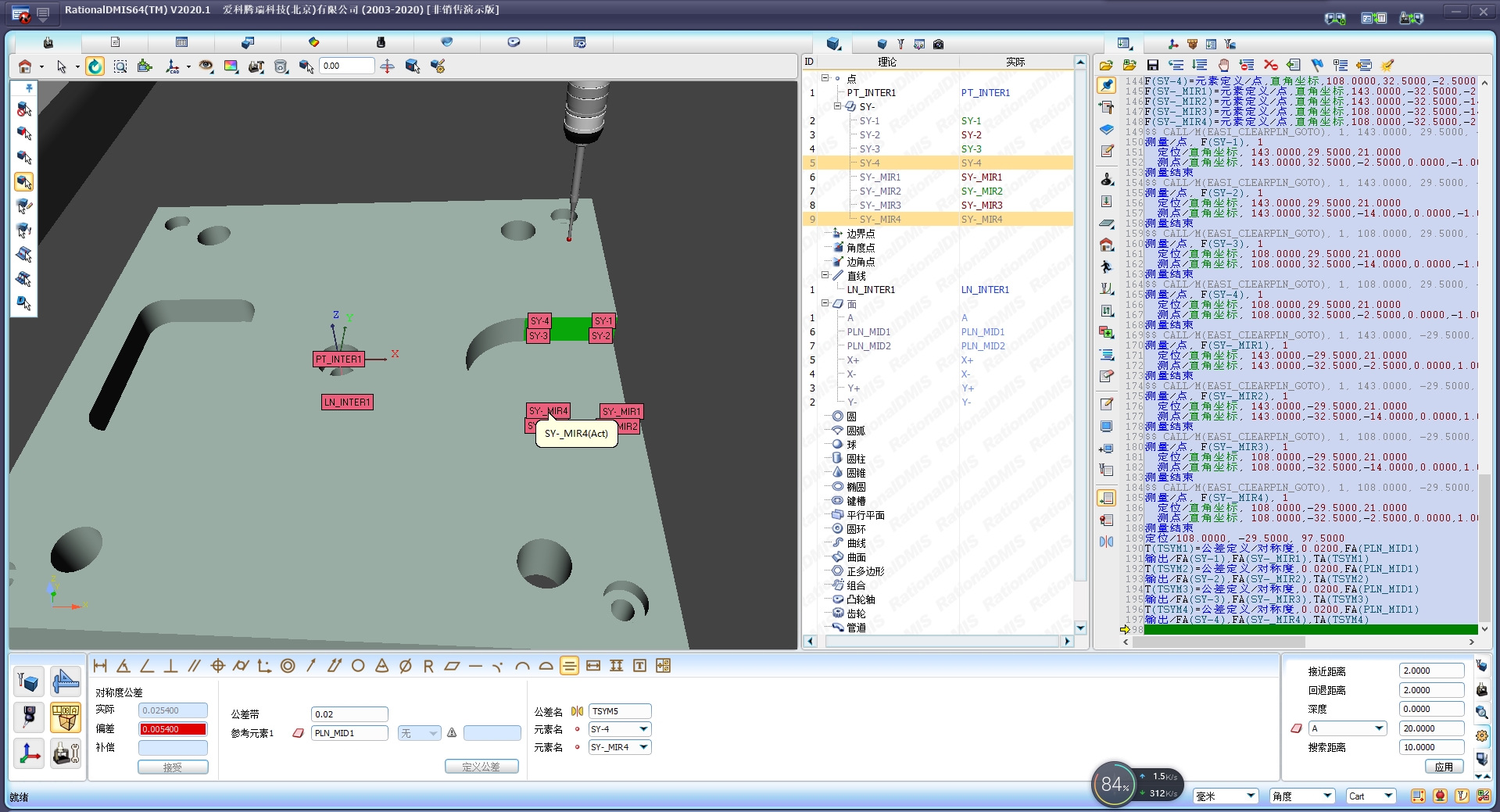The height and width of the screenshot is (812, 1500).
Task: Switch to the program list tab
Action: click(1124, 44)
